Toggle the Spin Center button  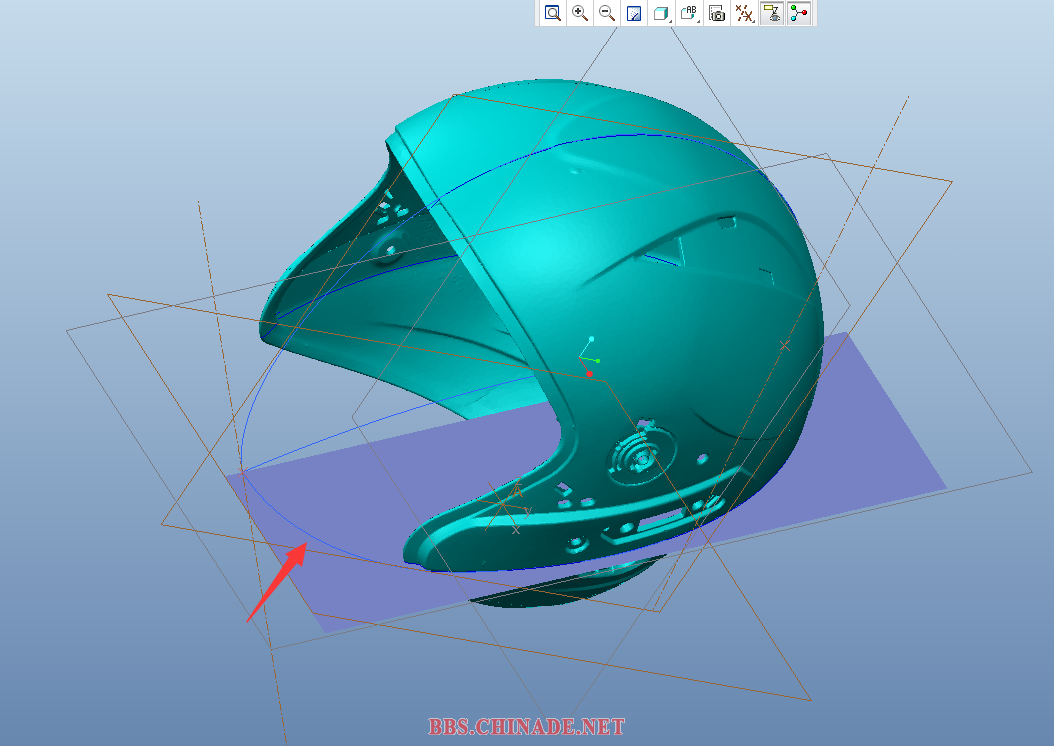point(799,13)
